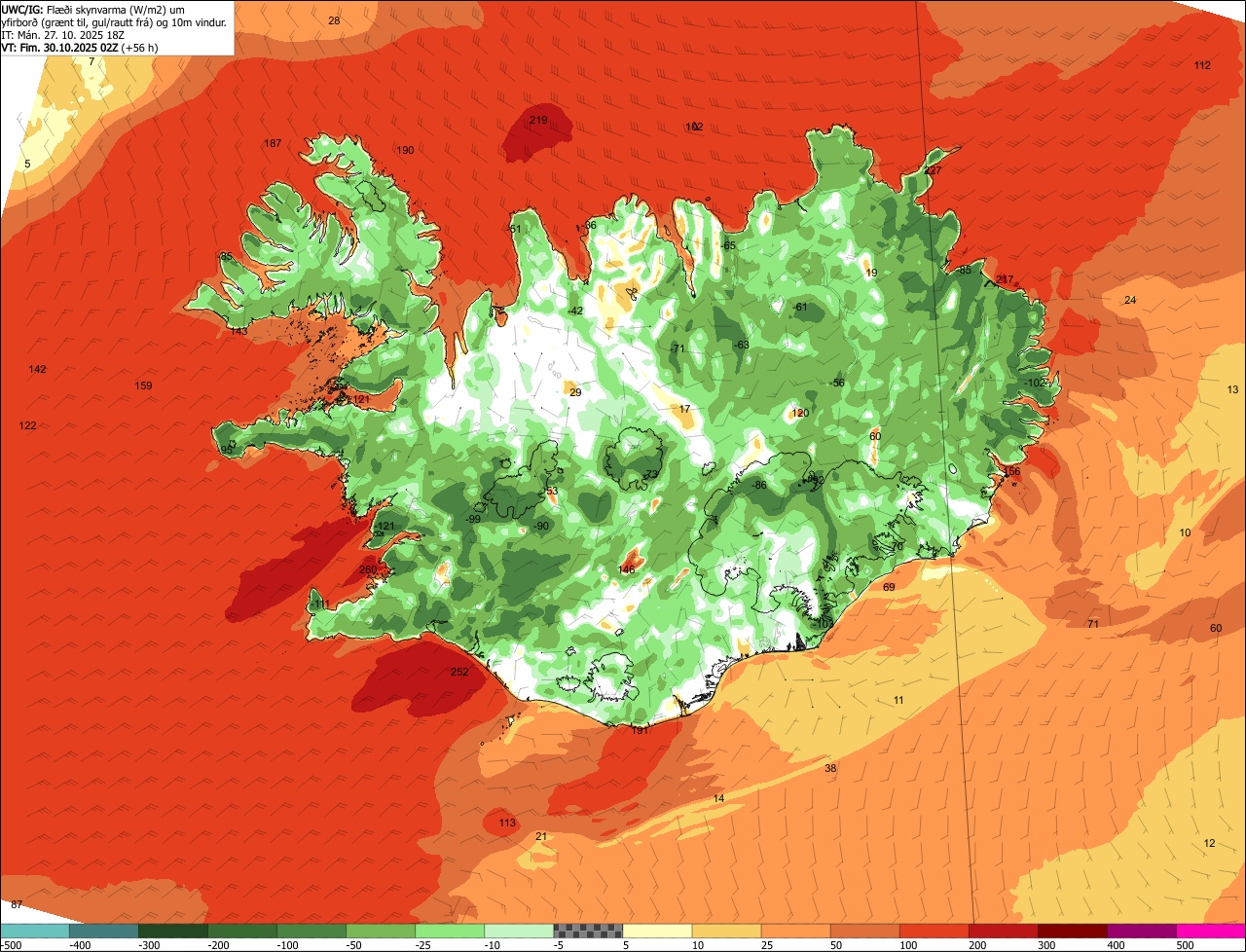Pick the purple legend swatch between 400 and 500
Image resolution: width=1246 pixels, height=952 pixels.
pyautogui.click(x=1141, y=931)
